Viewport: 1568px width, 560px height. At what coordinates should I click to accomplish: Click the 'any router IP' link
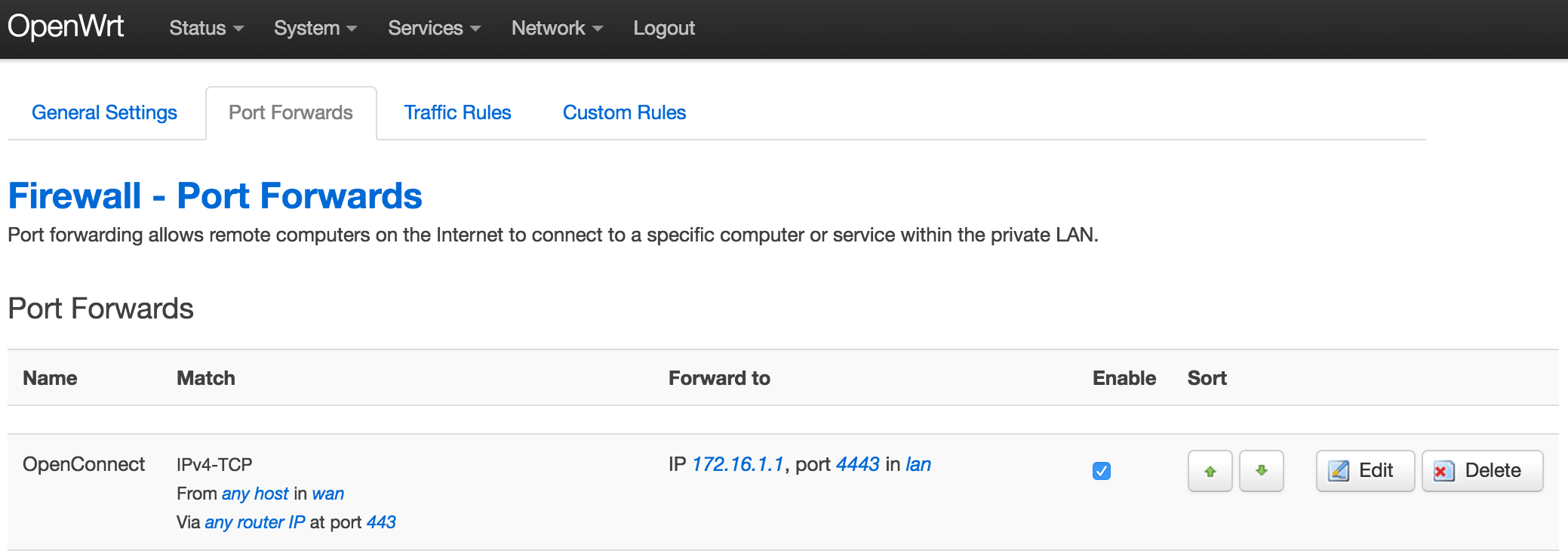click(255, 522)
